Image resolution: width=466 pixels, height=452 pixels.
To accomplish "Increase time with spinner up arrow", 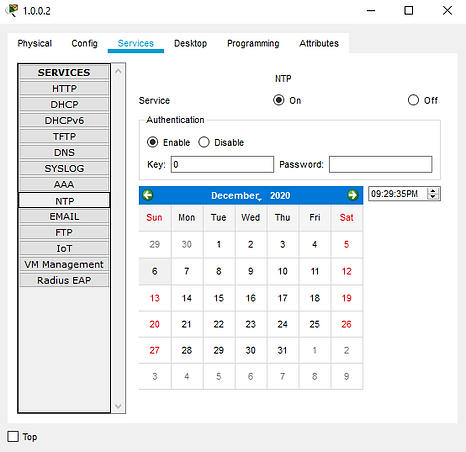I will pos(433,191).
